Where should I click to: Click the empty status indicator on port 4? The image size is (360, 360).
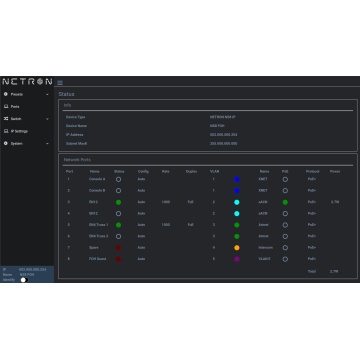click(118, 214)
